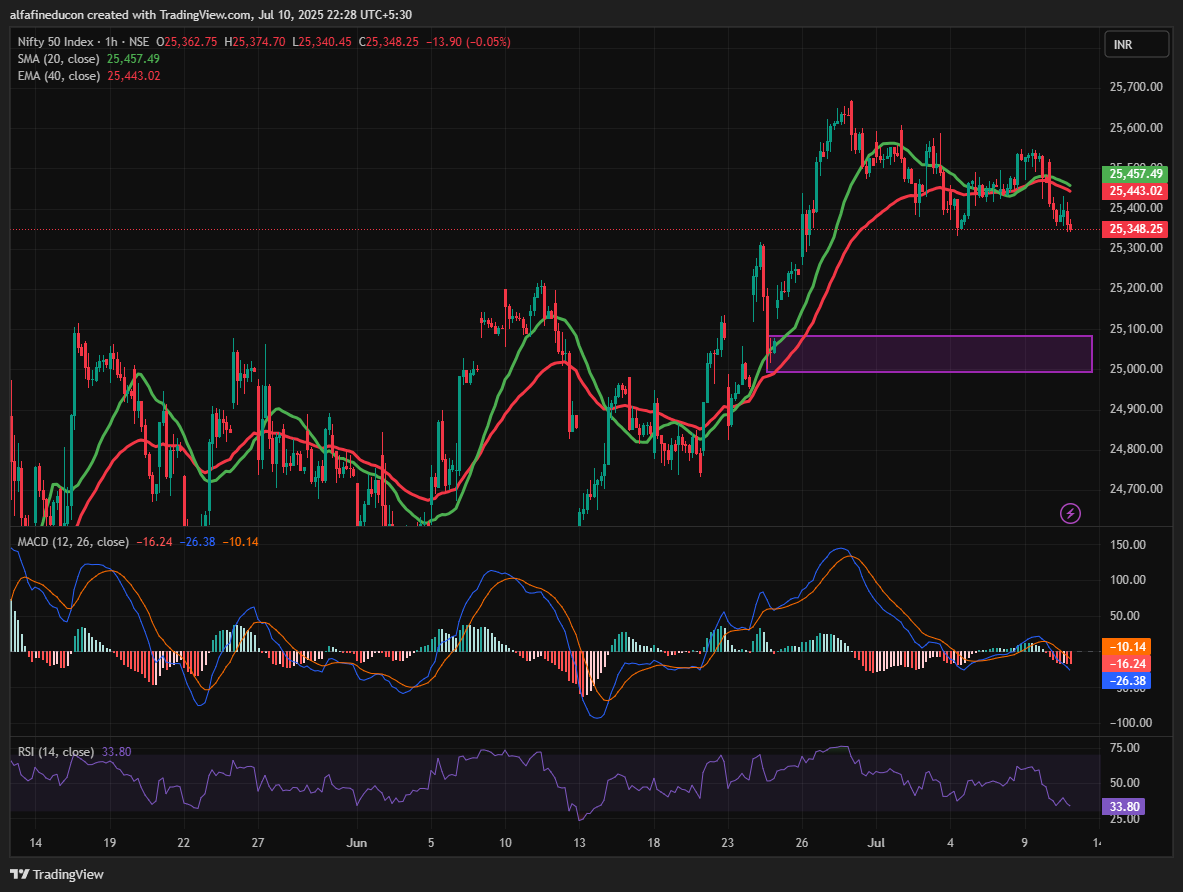Click the purple 33.80 RSI axis label
This screenshot has width=1183, height=892.
(x=1123, y=807)
